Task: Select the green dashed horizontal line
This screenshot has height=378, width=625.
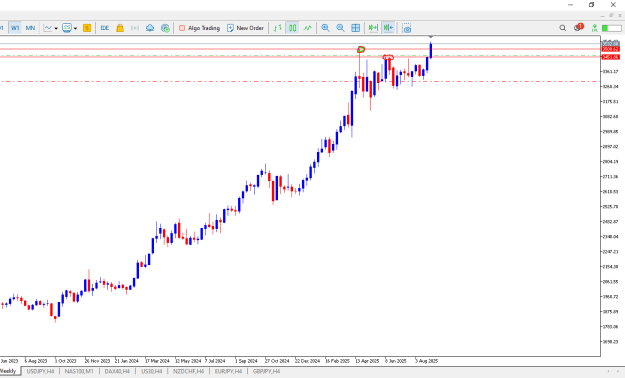Action: point(300,55)
